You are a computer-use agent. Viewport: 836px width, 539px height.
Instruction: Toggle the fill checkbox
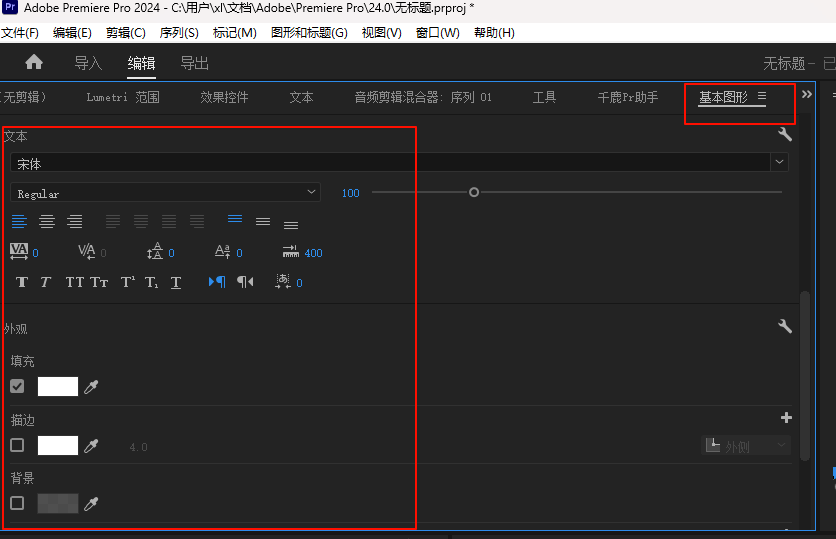coord(17,386)
